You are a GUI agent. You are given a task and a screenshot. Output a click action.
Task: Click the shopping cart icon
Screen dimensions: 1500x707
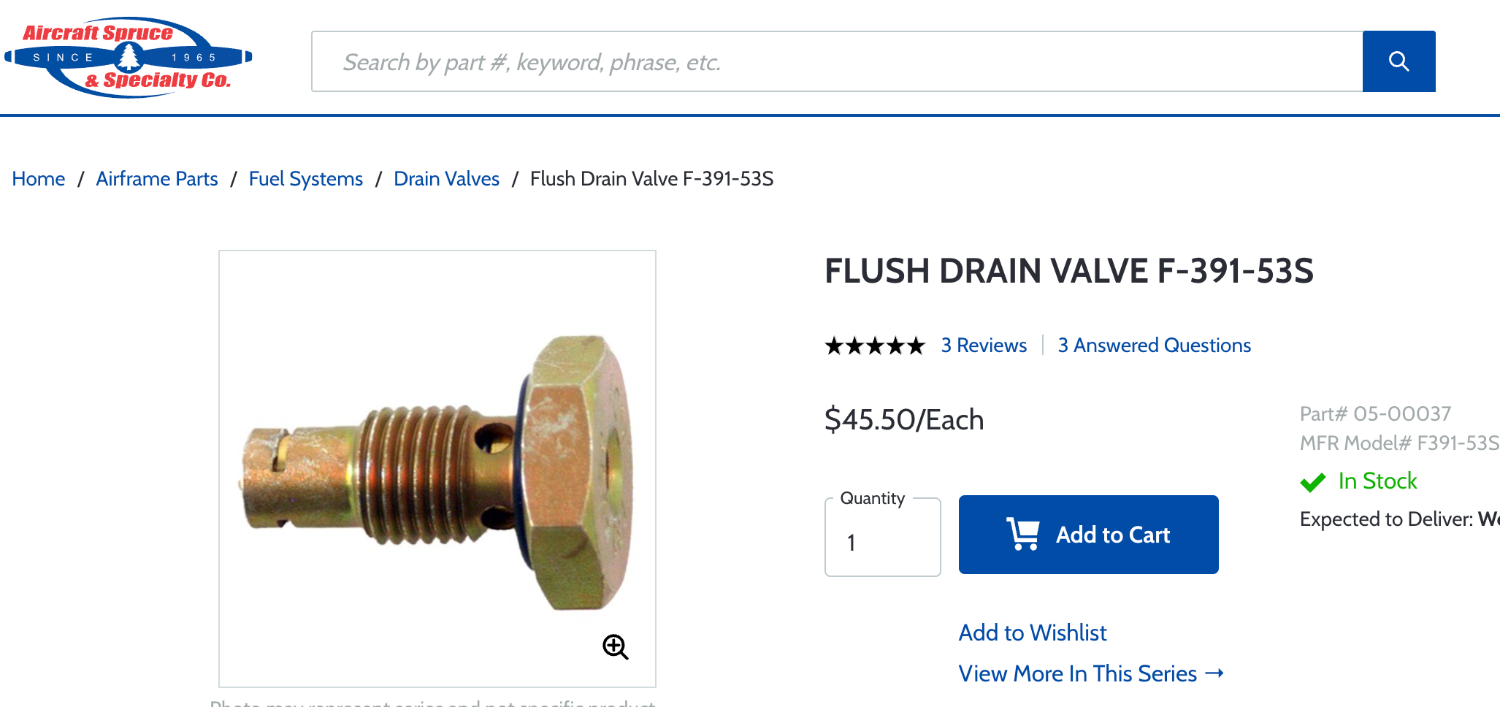click(x=1023, y=535)
